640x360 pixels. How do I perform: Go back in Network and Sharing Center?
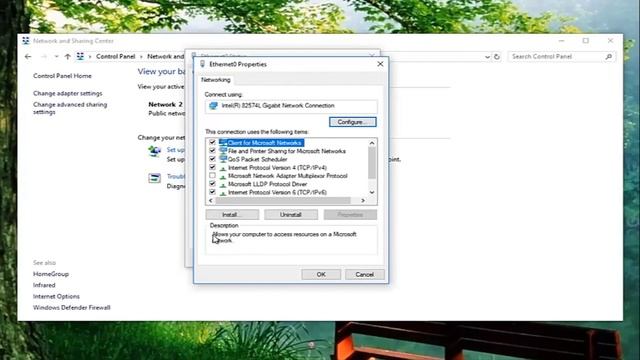point(28,56)
